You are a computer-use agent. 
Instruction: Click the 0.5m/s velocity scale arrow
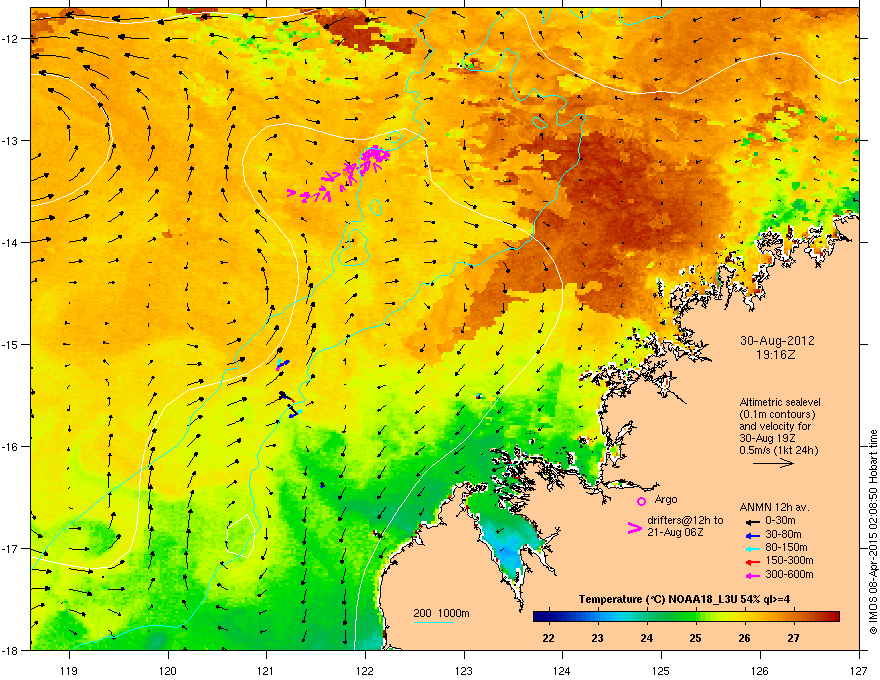pyautogui.click(x=773, y=463)
